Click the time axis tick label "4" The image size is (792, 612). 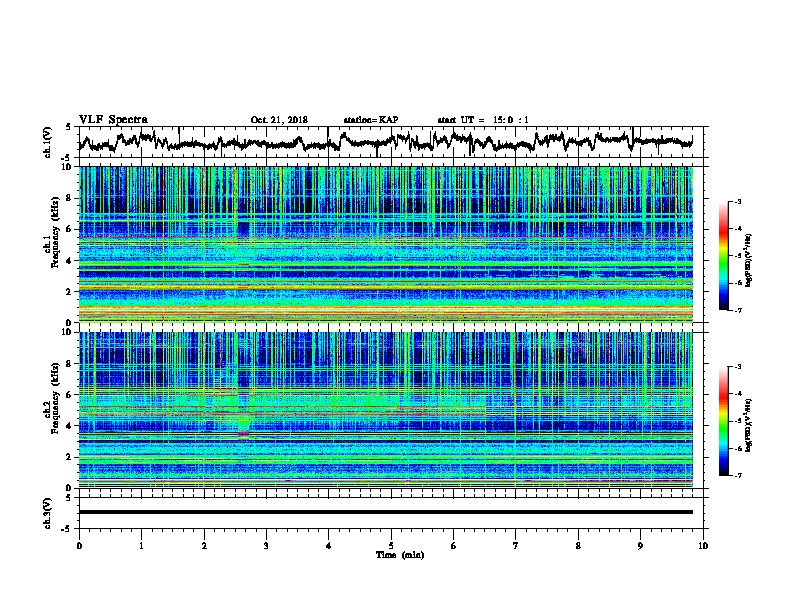click(x=328, y=546)
